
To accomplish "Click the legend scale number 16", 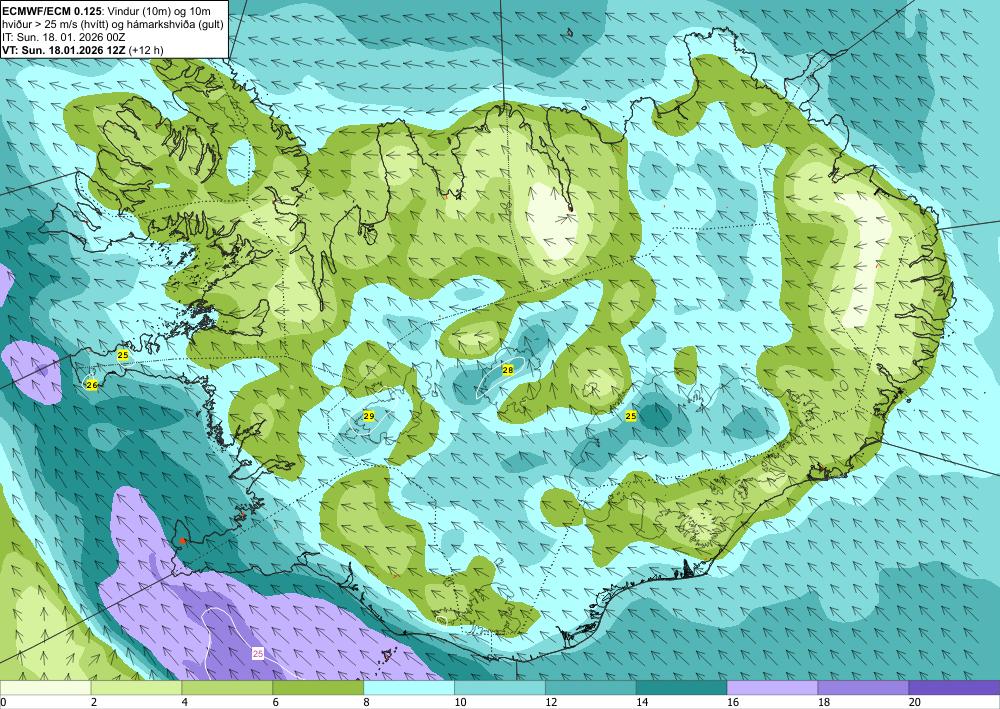I will tap(733, 703).
